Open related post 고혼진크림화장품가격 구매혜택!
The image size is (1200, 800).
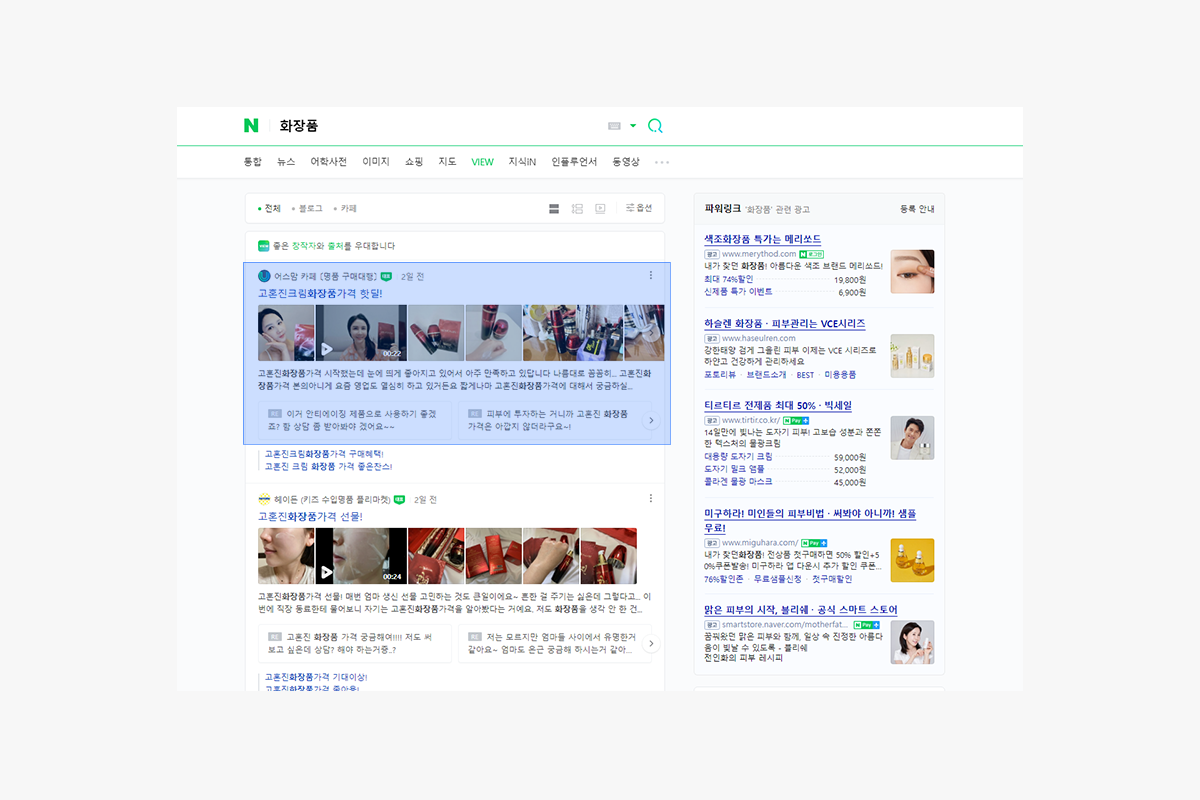(x=324, y=454)
